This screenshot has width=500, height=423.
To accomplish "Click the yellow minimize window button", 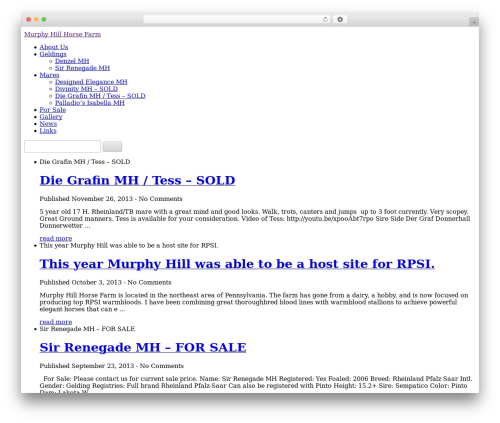I will pyautogui.click(x=36, y=20).
